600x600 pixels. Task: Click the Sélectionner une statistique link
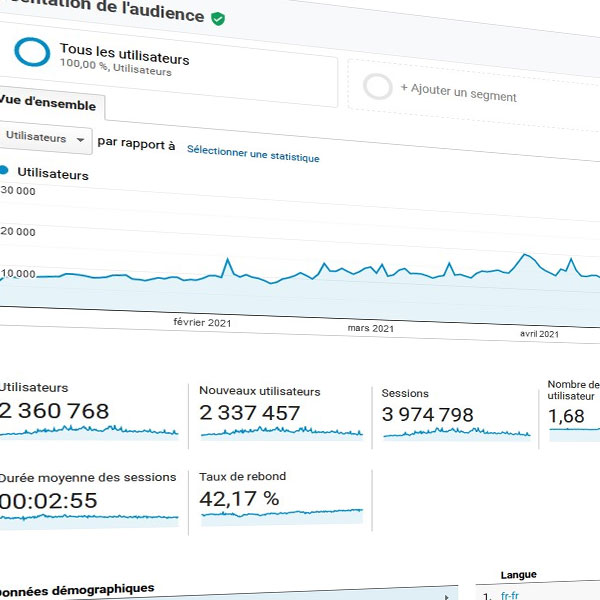click(253, 157)
